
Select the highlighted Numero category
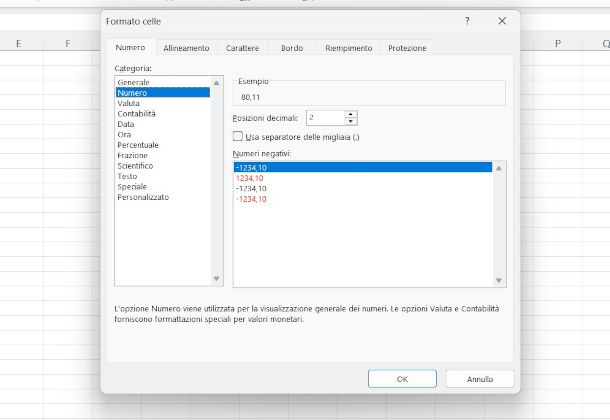[x=163, y=93]
